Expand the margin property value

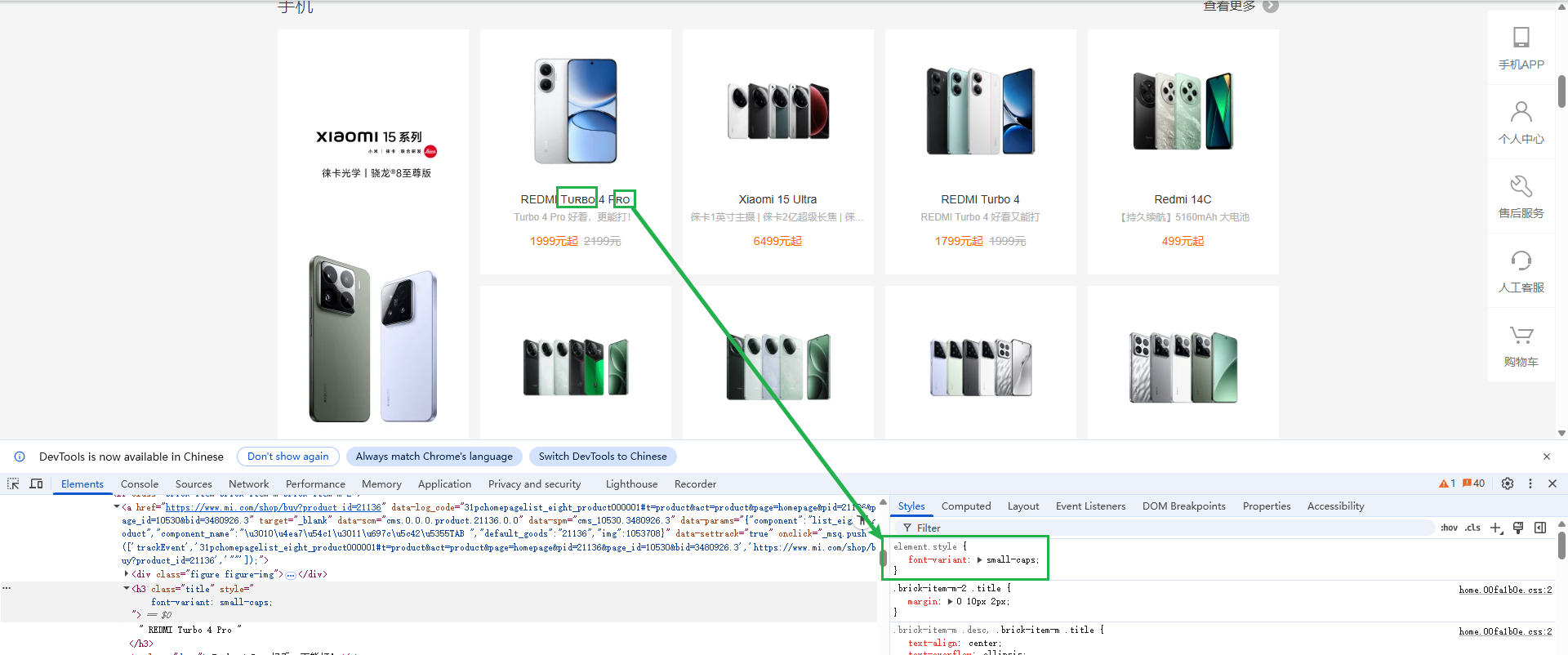pyautogui.click(x=950, y=602)
